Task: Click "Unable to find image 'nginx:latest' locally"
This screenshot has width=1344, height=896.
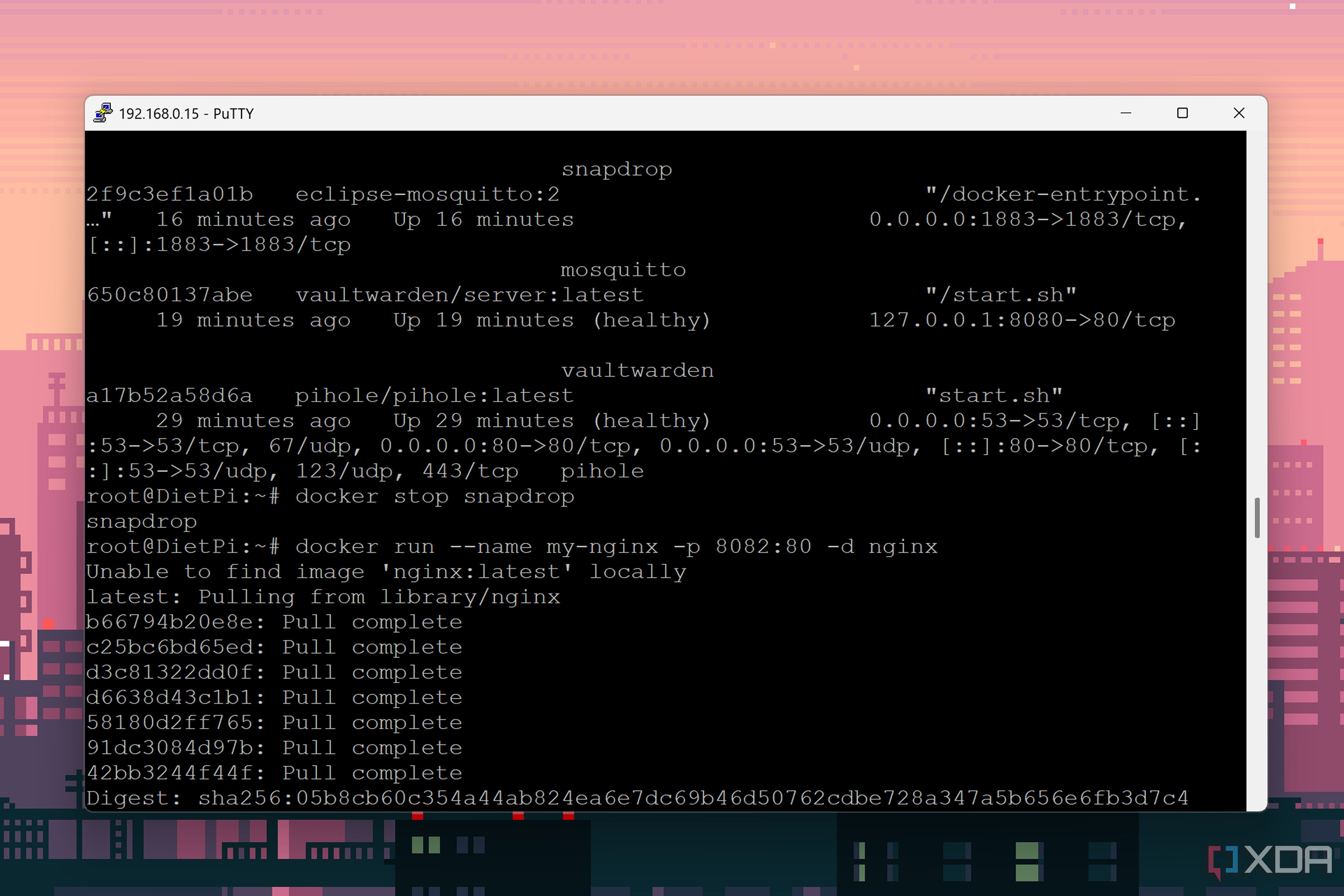Action: [386, 572]
